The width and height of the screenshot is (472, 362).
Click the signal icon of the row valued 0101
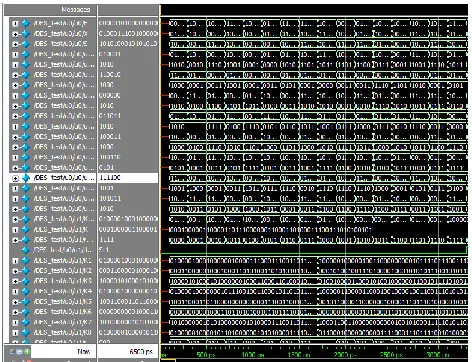pyautogui.click(x=26, y=168)
